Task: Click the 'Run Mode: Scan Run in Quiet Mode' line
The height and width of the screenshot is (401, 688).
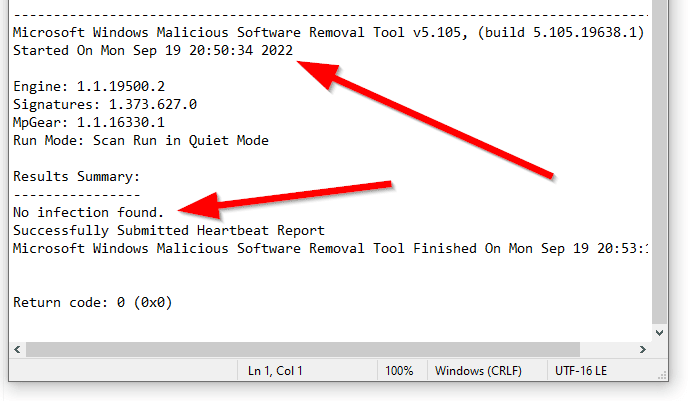Action: (x=141, y=140)
